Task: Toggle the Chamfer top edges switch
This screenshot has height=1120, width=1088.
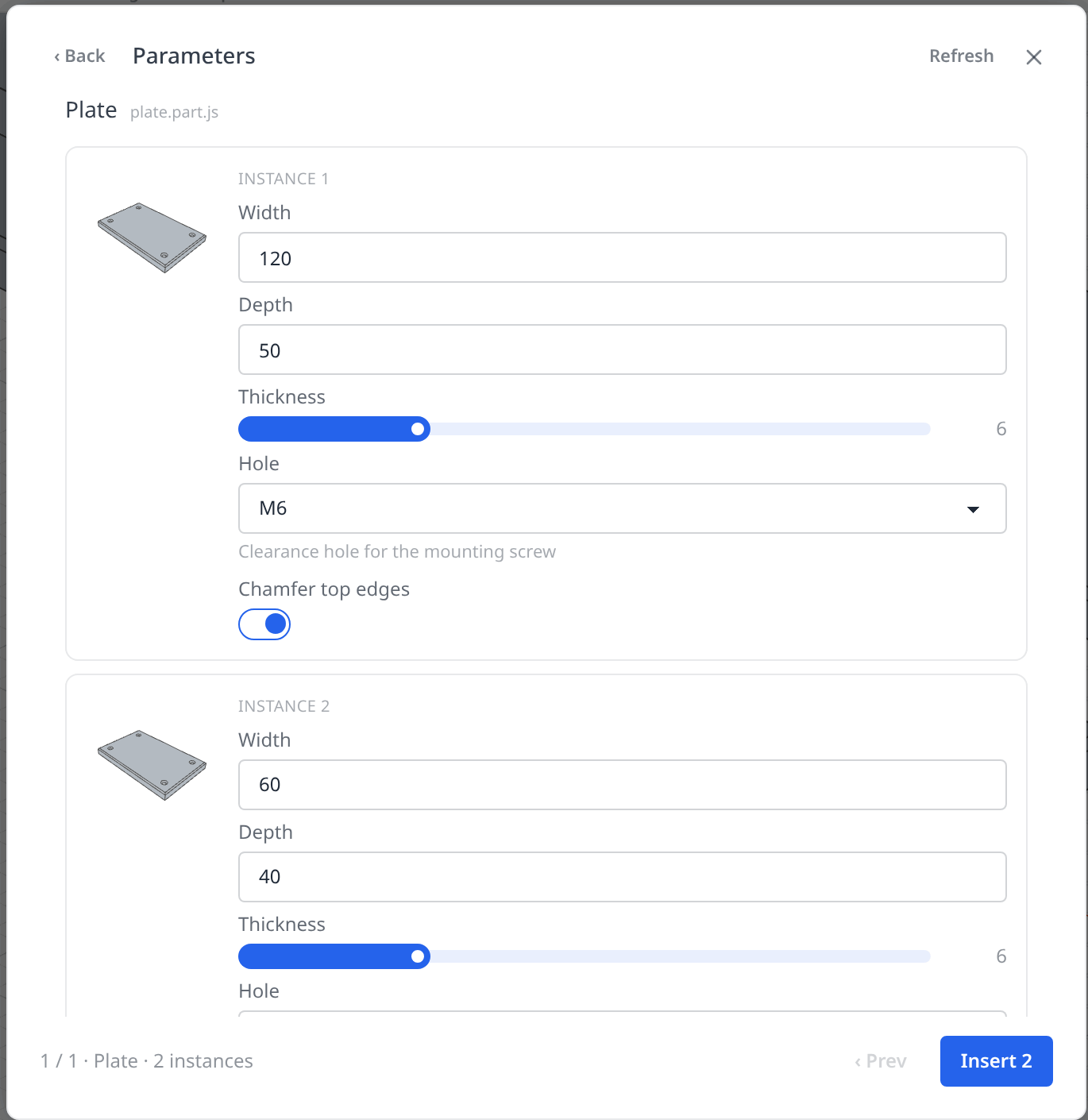Action: [264, 624]
